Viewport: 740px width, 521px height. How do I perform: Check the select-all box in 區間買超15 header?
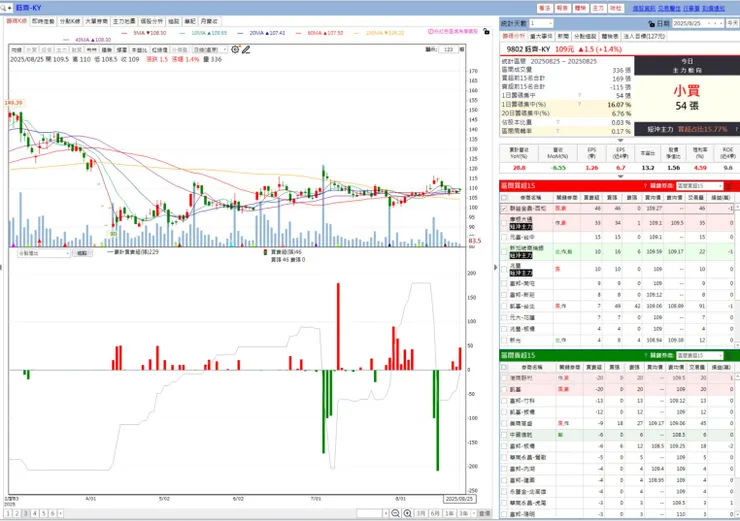pos(504,198)
